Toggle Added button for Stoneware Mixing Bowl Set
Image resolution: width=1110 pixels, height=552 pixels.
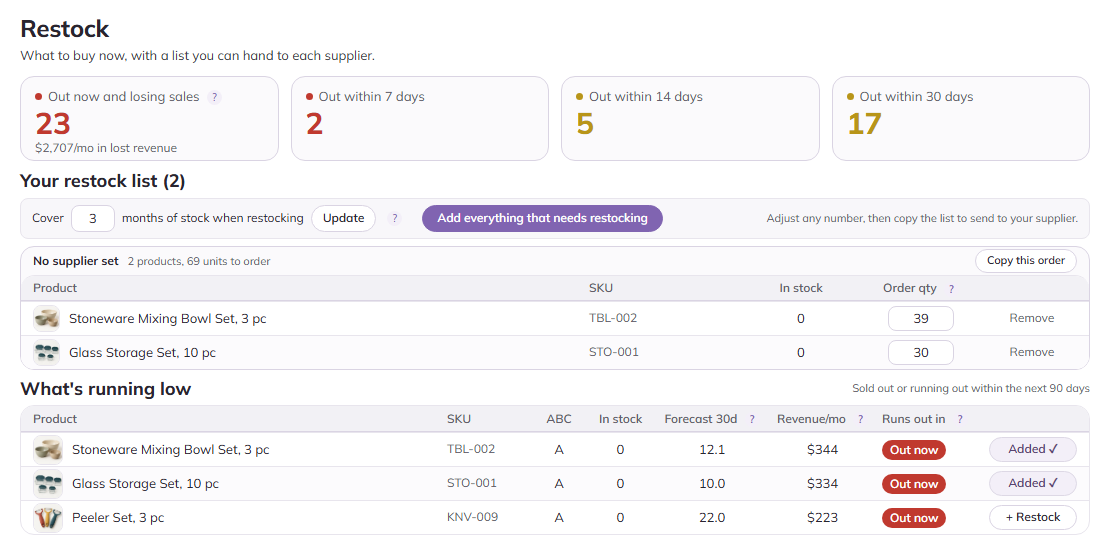click(x=1033, y=449)
